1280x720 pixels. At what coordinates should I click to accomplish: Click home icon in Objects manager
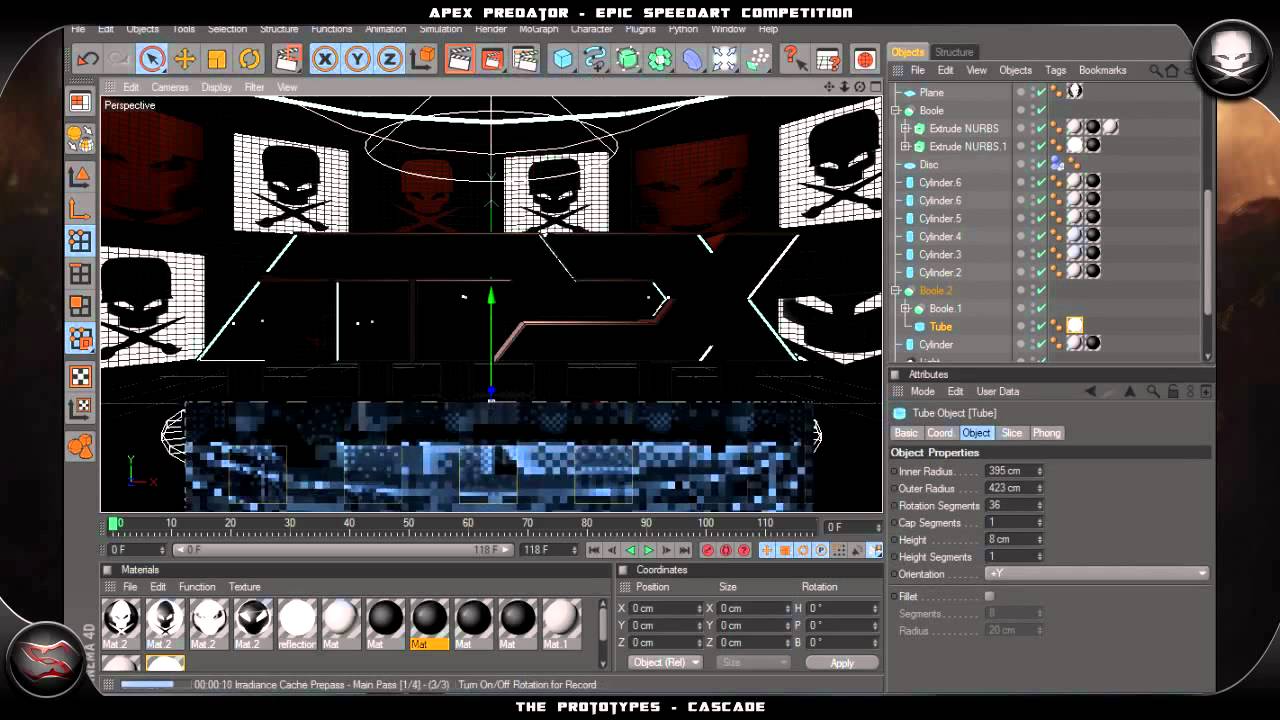1173,70
